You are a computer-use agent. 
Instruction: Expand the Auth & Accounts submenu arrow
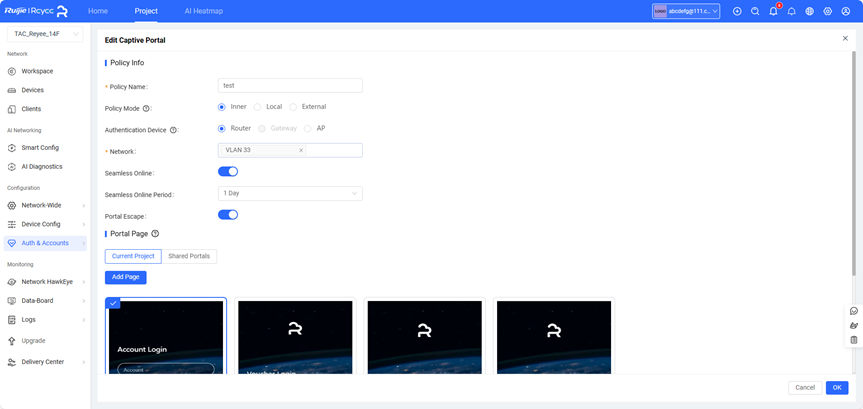84,243
